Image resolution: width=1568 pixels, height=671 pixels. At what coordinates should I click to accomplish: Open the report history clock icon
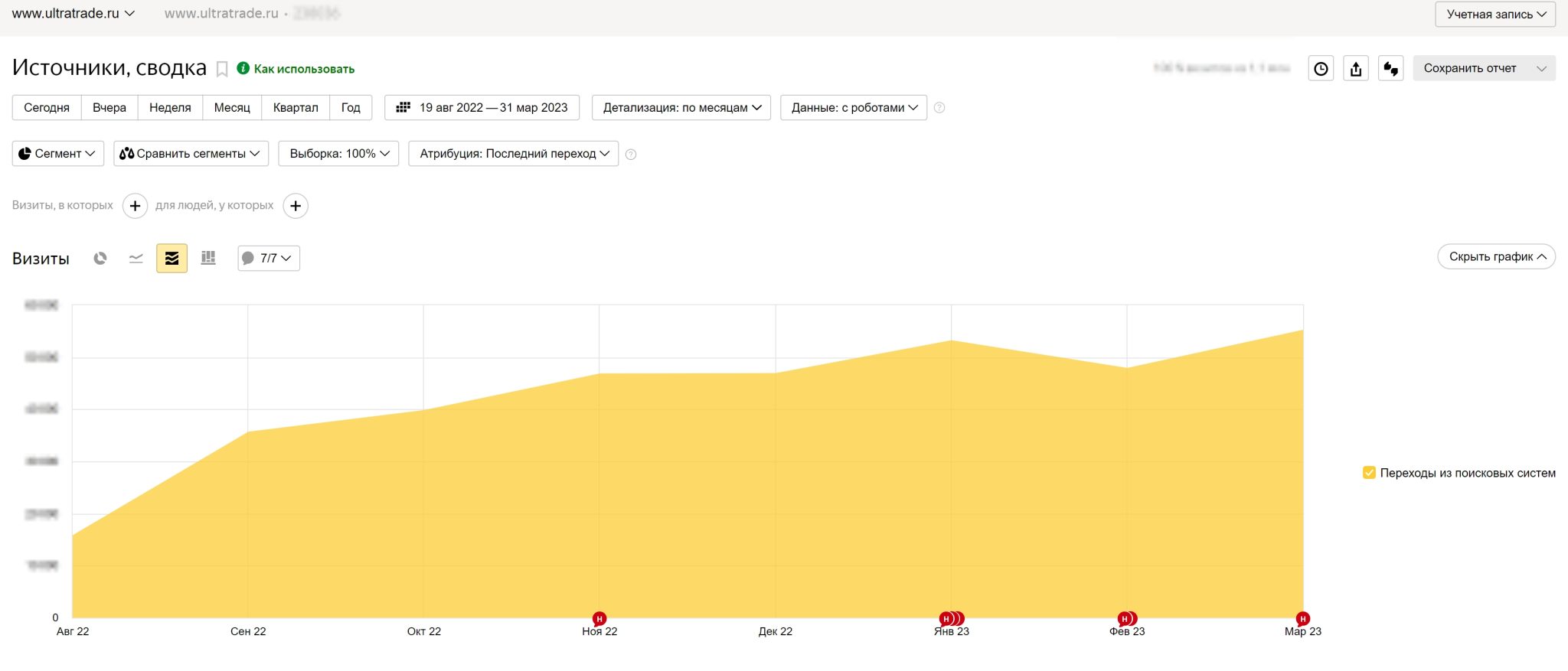[x=1321, y=69]
